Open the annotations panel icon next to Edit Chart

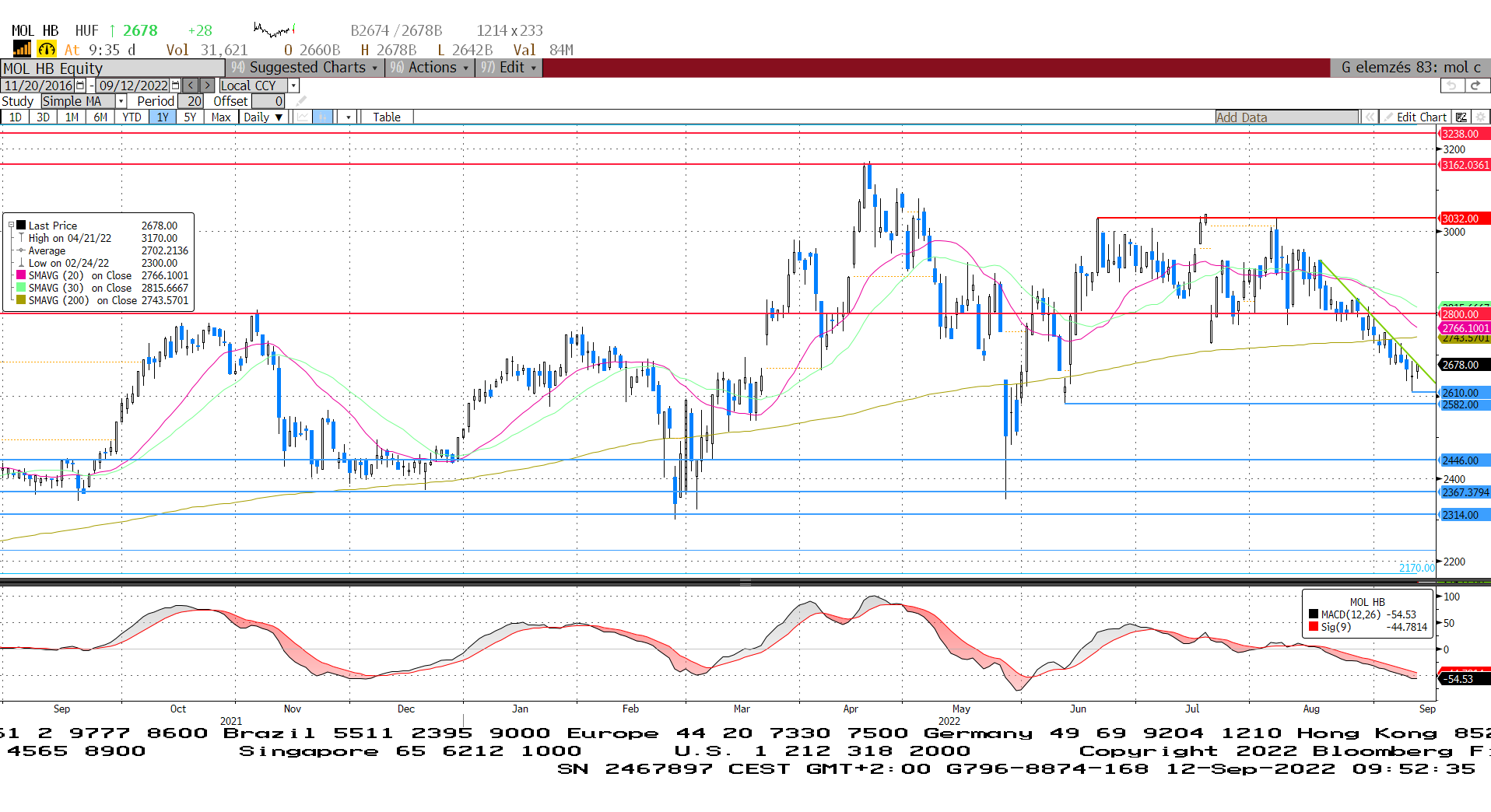tap(1461, 117)
